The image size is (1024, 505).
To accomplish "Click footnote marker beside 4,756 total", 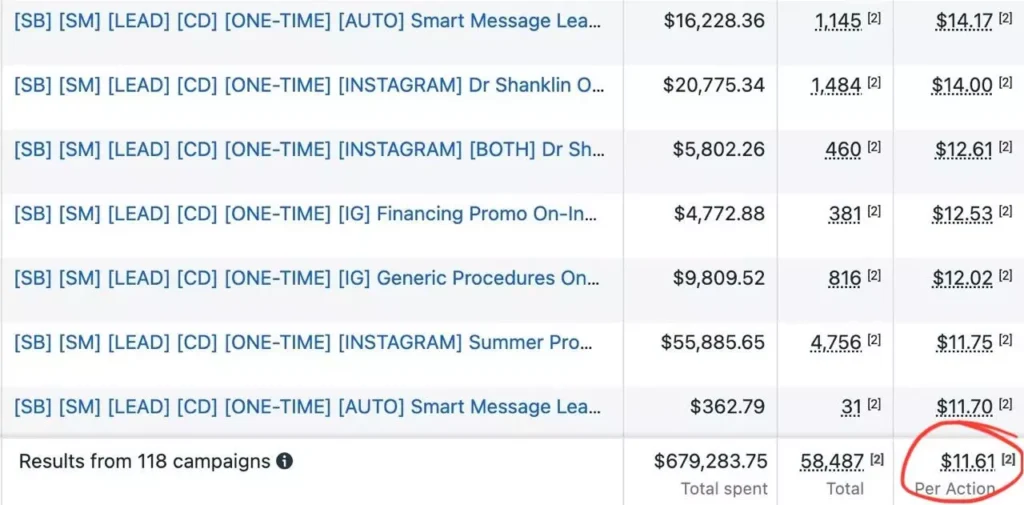I will click(x=874, y=341).
